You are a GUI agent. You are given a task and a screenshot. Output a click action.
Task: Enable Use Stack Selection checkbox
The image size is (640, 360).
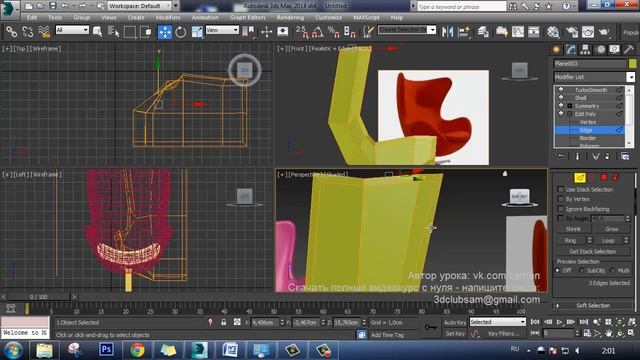tap(560, 189)
